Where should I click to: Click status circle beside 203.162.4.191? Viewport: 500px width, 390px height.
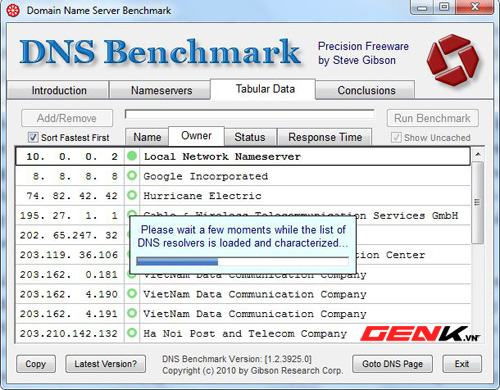[x=132, y=313]
